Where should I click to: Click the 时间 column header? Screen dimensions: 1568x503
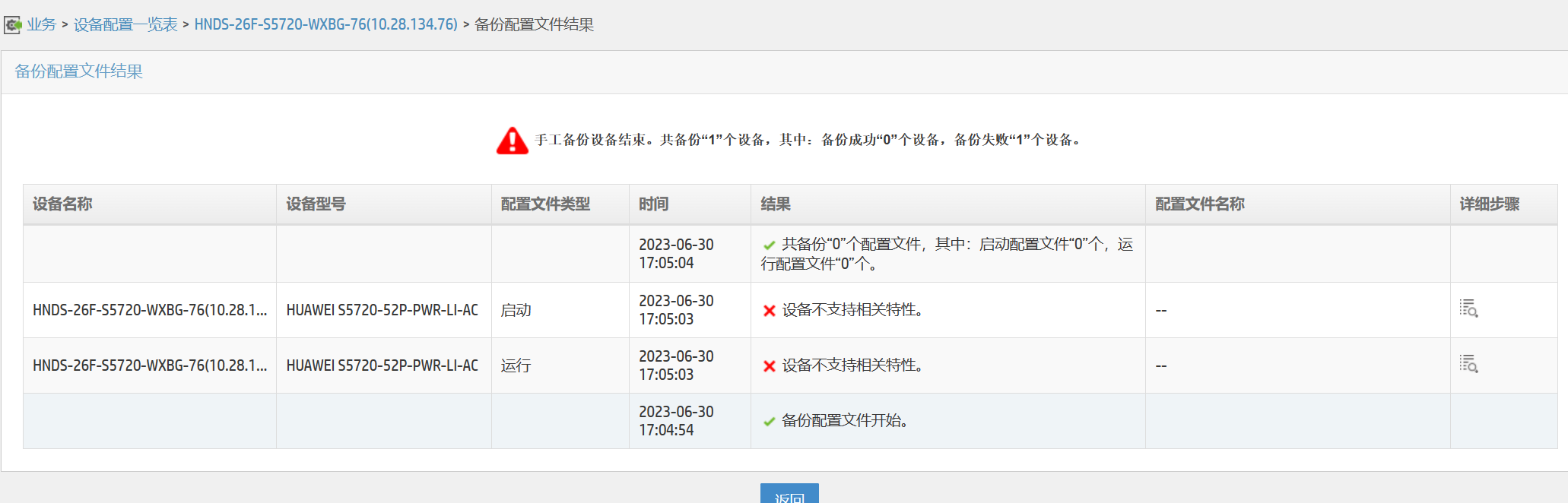click(653, 204)
